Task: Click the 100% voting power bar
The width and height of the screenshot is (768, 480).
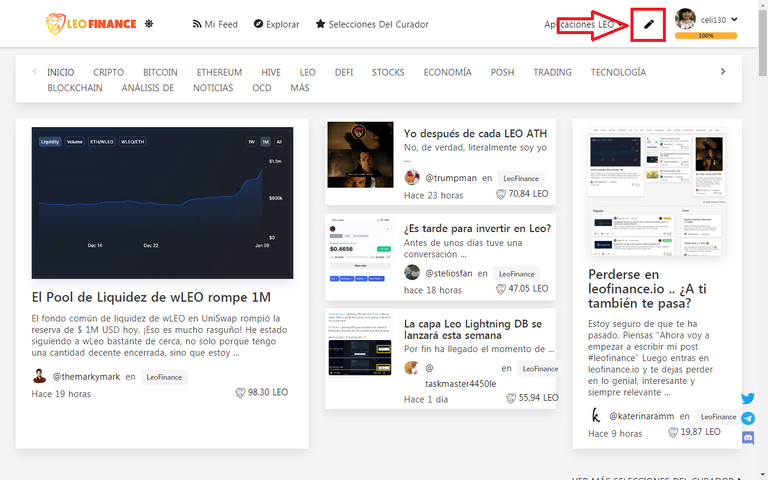Action: 706,36
